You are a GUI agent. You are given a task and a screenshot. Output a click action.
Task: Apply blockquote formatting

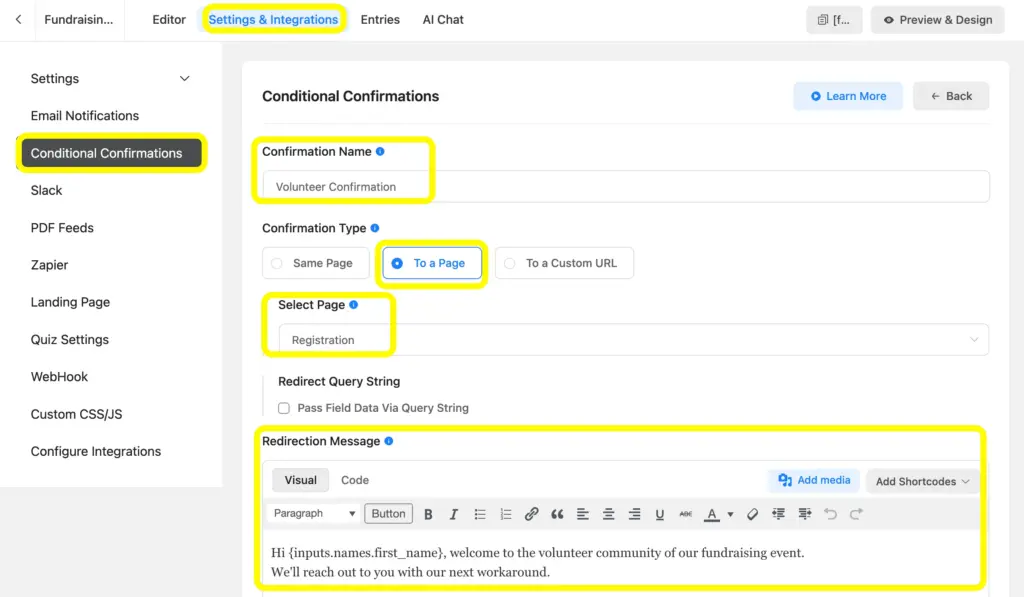coord(557,514)
